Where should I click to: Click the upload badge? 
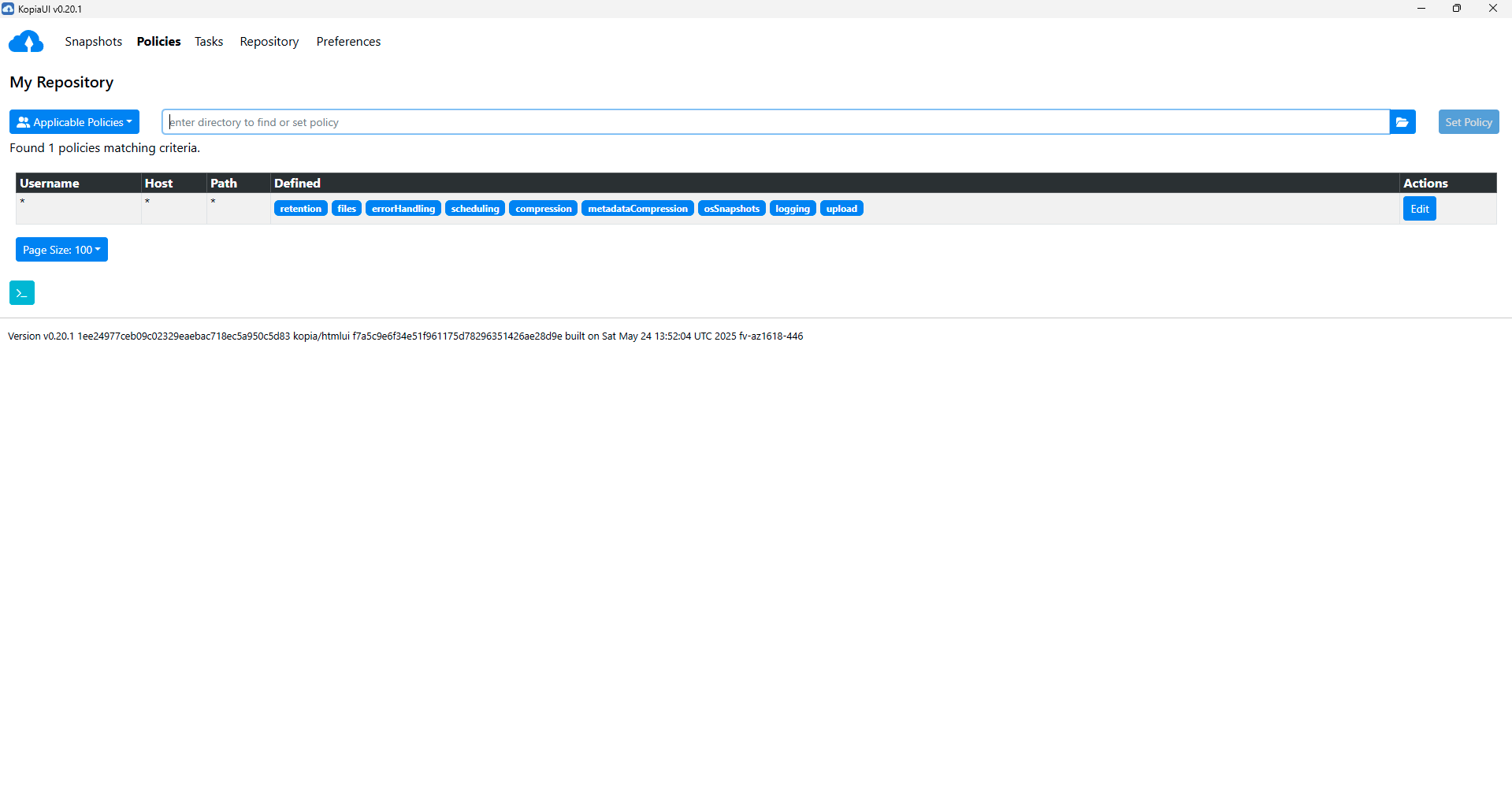[x=841, y=209]
